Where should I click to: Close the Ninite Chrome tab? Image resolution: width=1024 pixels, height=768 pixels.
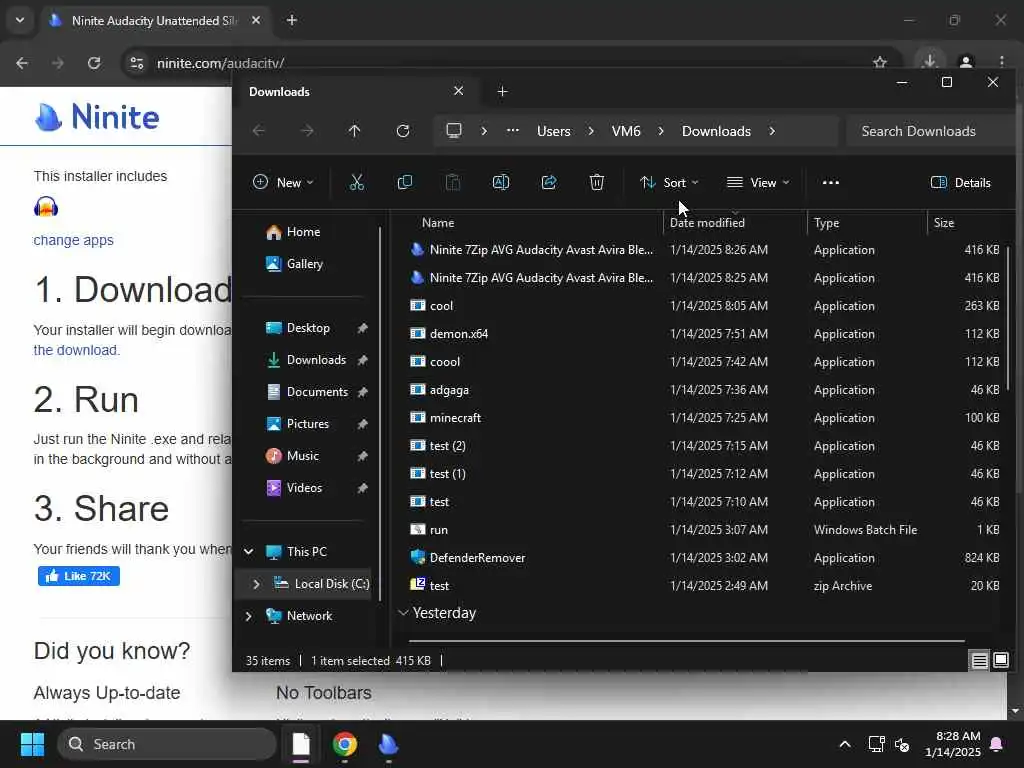point(256,20)
